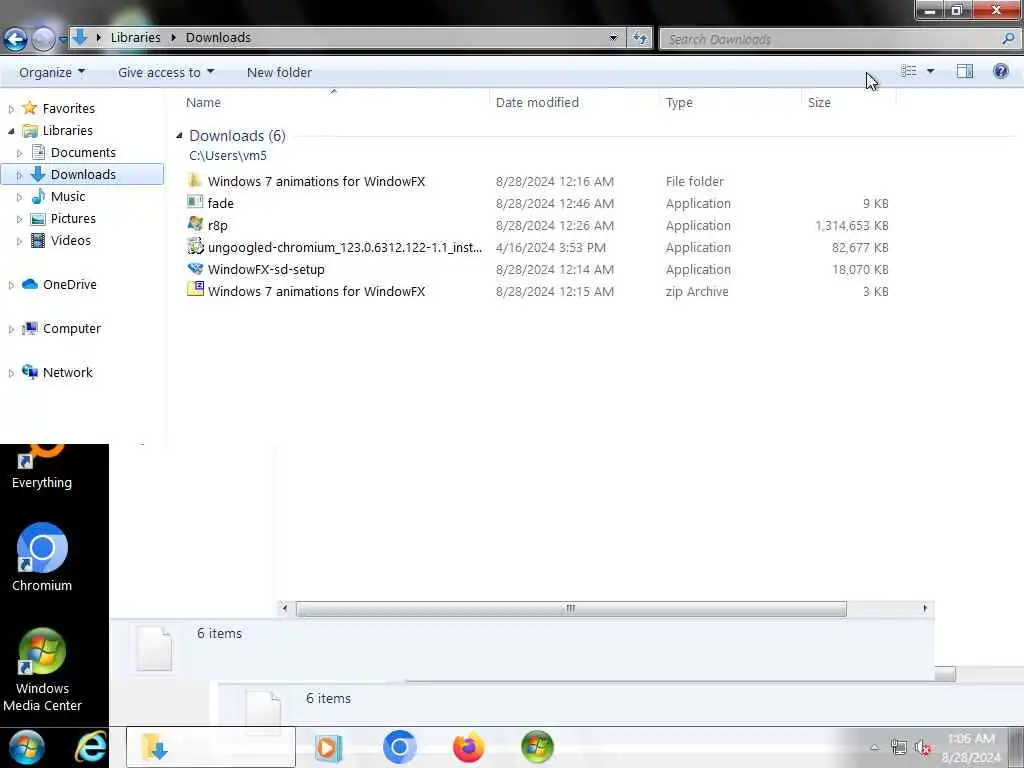Select Downloads in the navigation tree

pos(83,174)
